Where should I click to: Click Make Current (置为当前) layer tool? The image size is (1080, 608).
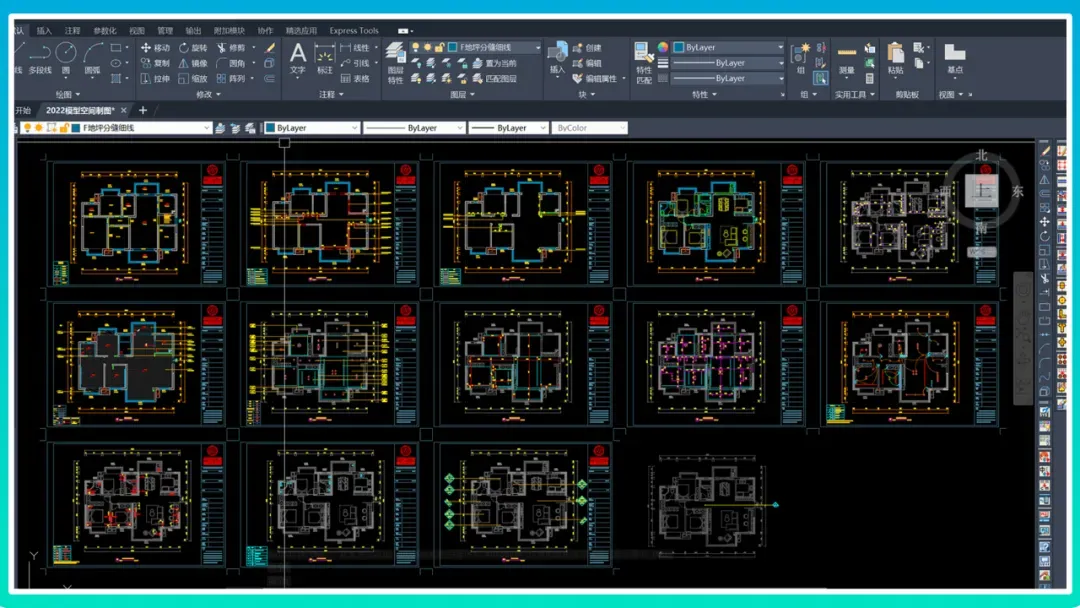(495, 63)
